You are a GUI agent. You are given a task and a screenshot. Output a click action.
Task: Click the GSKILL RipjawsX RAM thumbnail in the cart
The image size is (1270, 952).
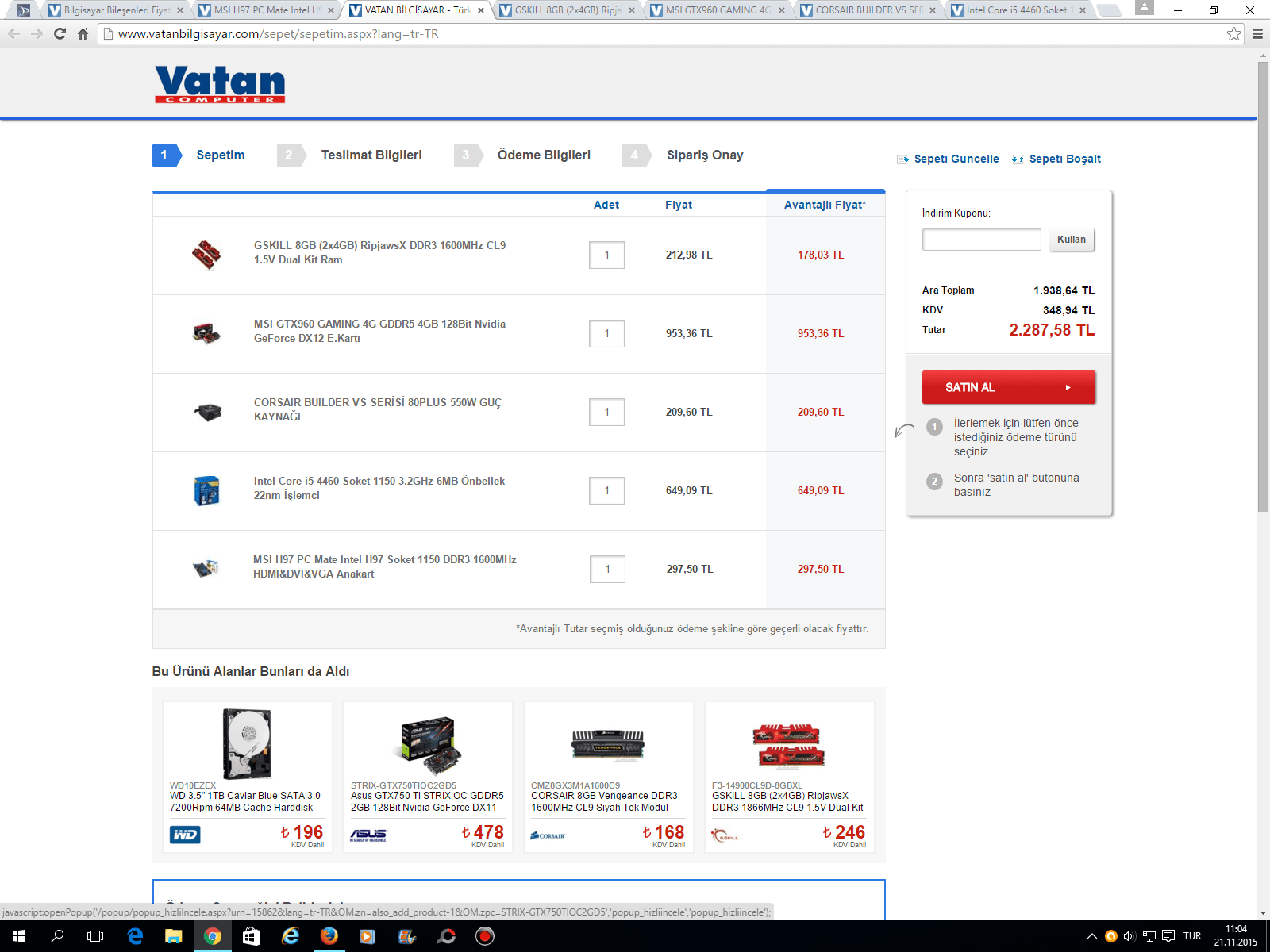(206, 255)
